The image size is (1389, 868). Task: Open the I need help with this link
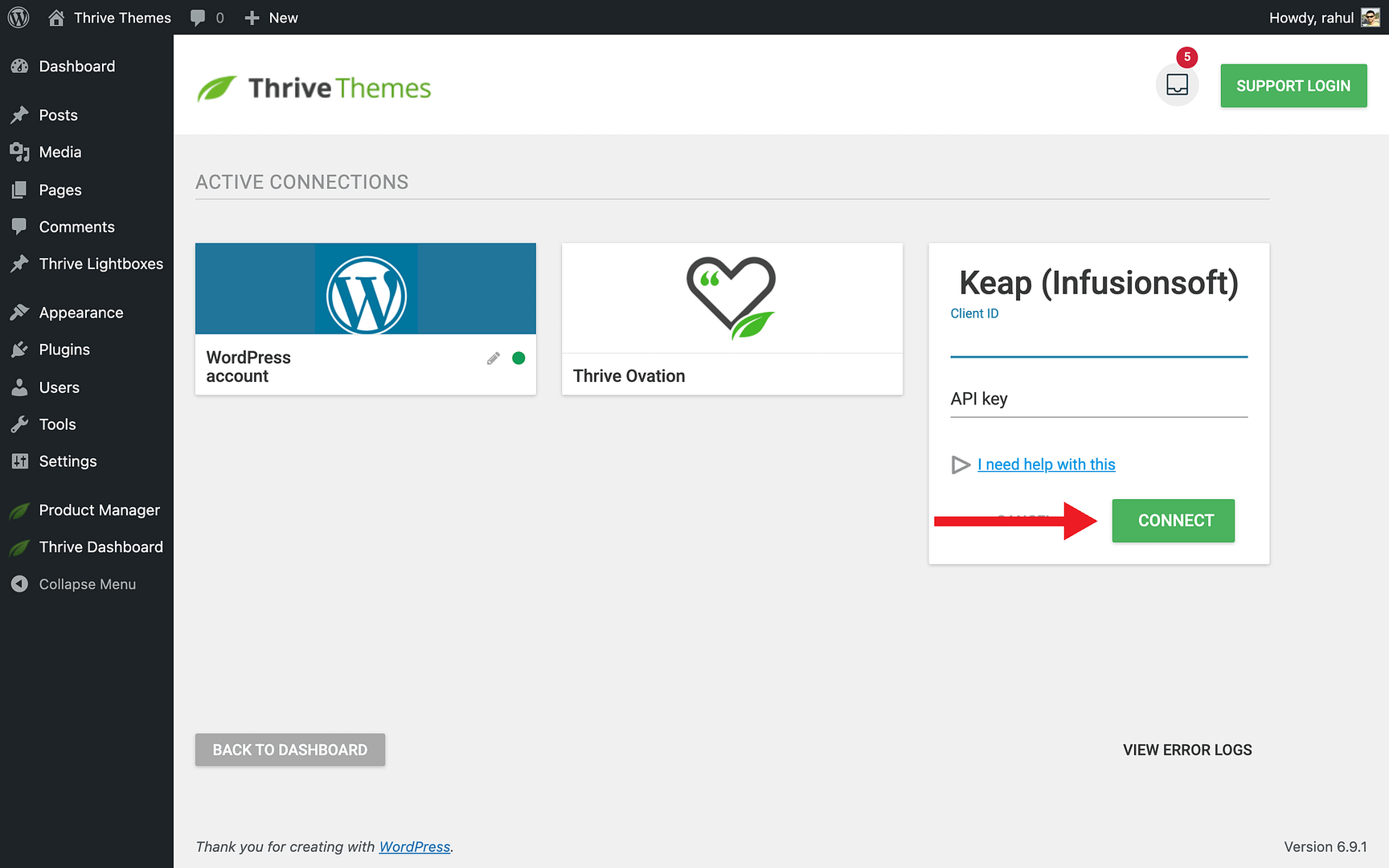[1046, 465]
